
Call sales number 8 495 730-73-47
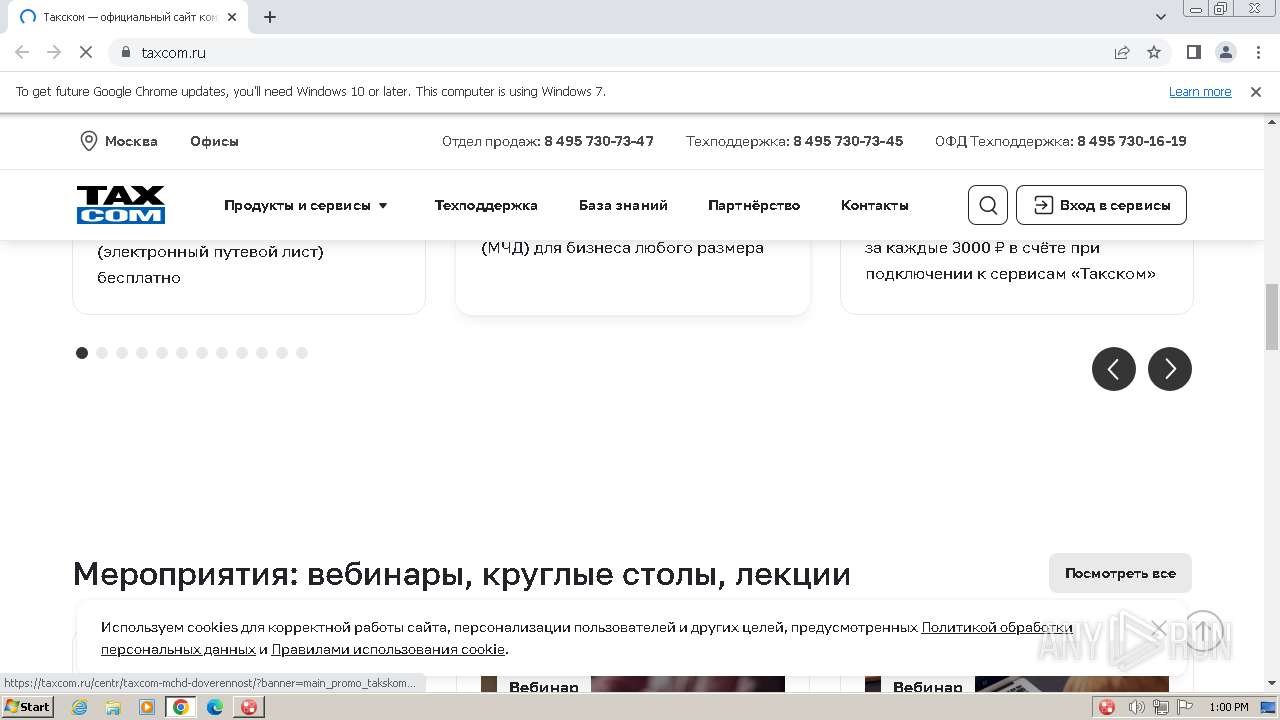pyautogui.click(x=599, y=141)
